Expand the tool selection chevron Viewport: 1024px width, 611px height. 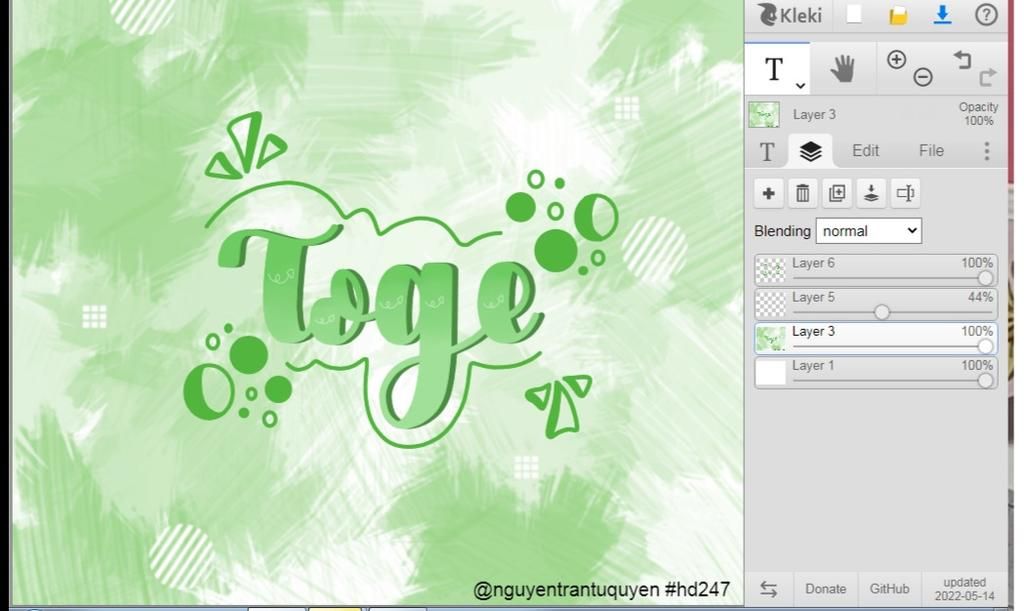click(800, 86)
